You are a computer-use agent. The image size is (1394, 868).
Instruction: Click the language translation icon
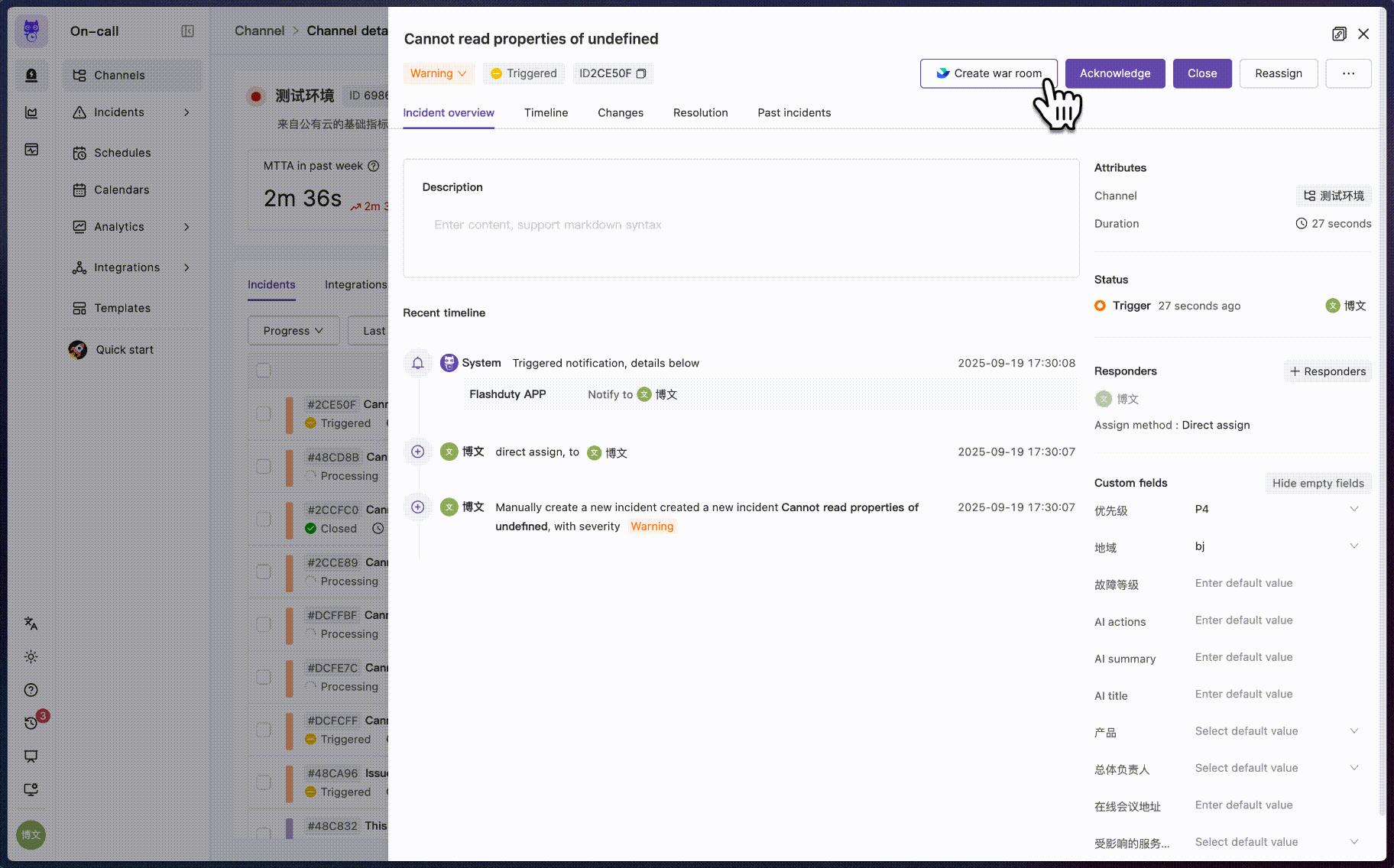click(x=31, y=623)
